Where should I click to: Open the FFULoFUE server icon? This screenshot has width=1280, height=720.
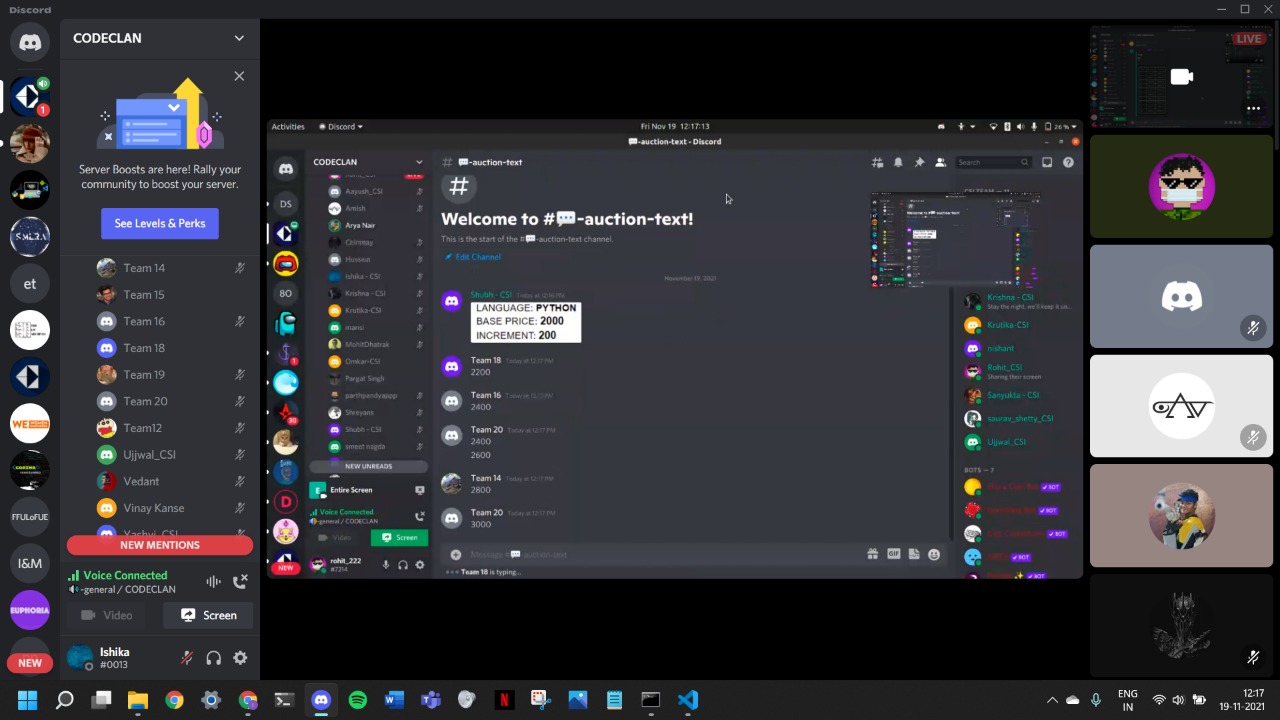[x=30, y=517]
